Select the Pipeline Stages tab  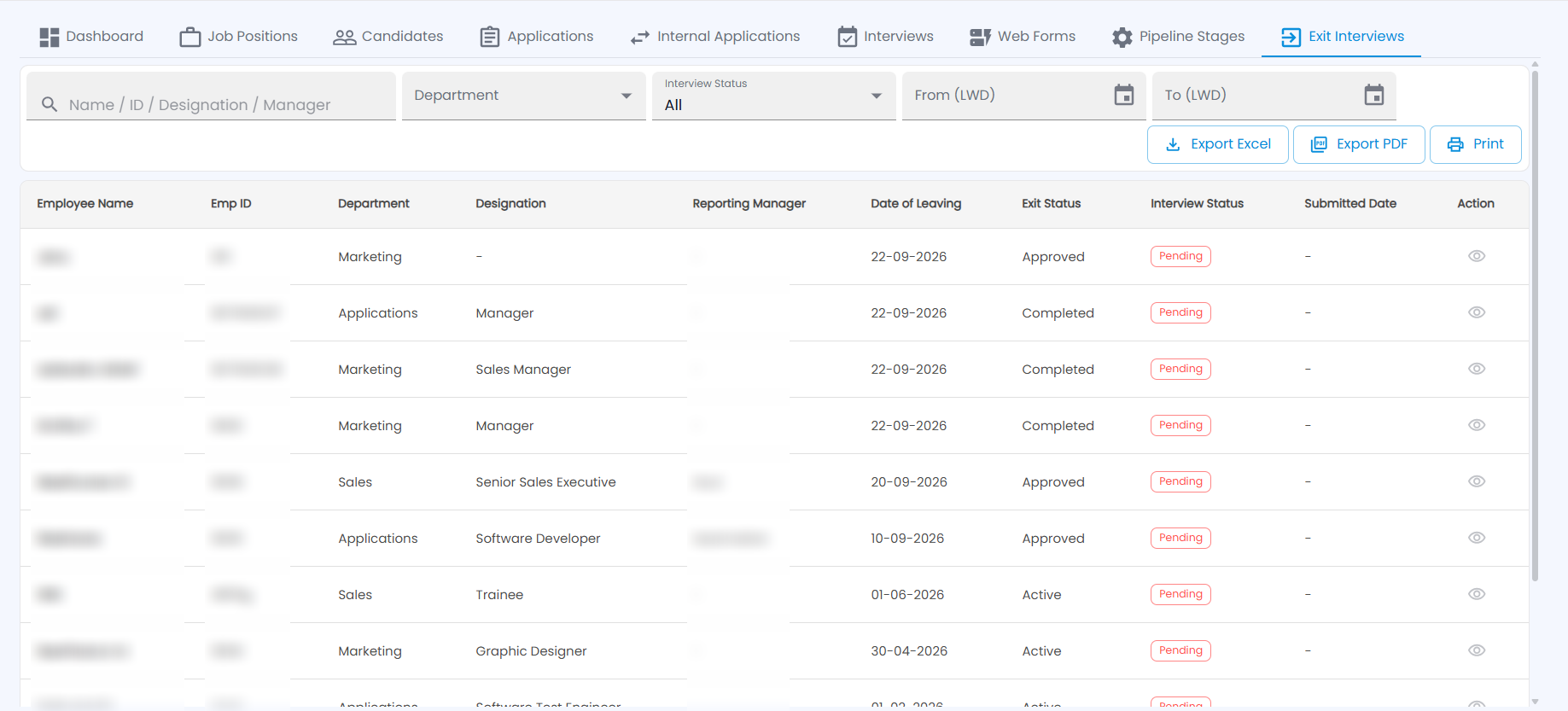pyautogui.click(x=1178, y=37)
